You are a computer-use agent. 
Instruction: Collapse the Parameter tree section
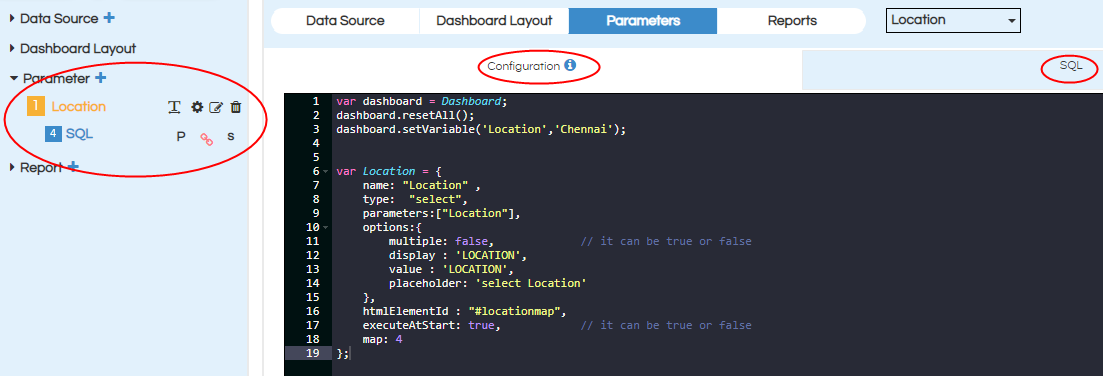point(14,79)
